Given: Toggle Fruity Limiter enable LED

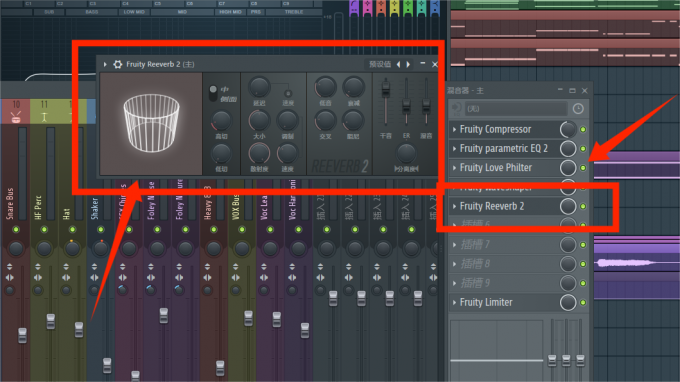Looking at the screenshot, I should [x=583, y=302].
